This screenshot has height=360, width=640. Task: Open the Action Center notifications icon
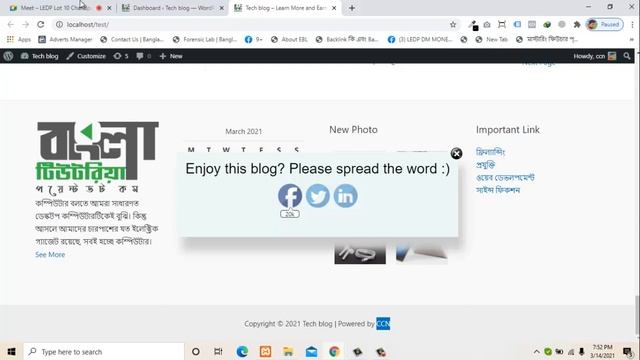[x=628, y=351]
